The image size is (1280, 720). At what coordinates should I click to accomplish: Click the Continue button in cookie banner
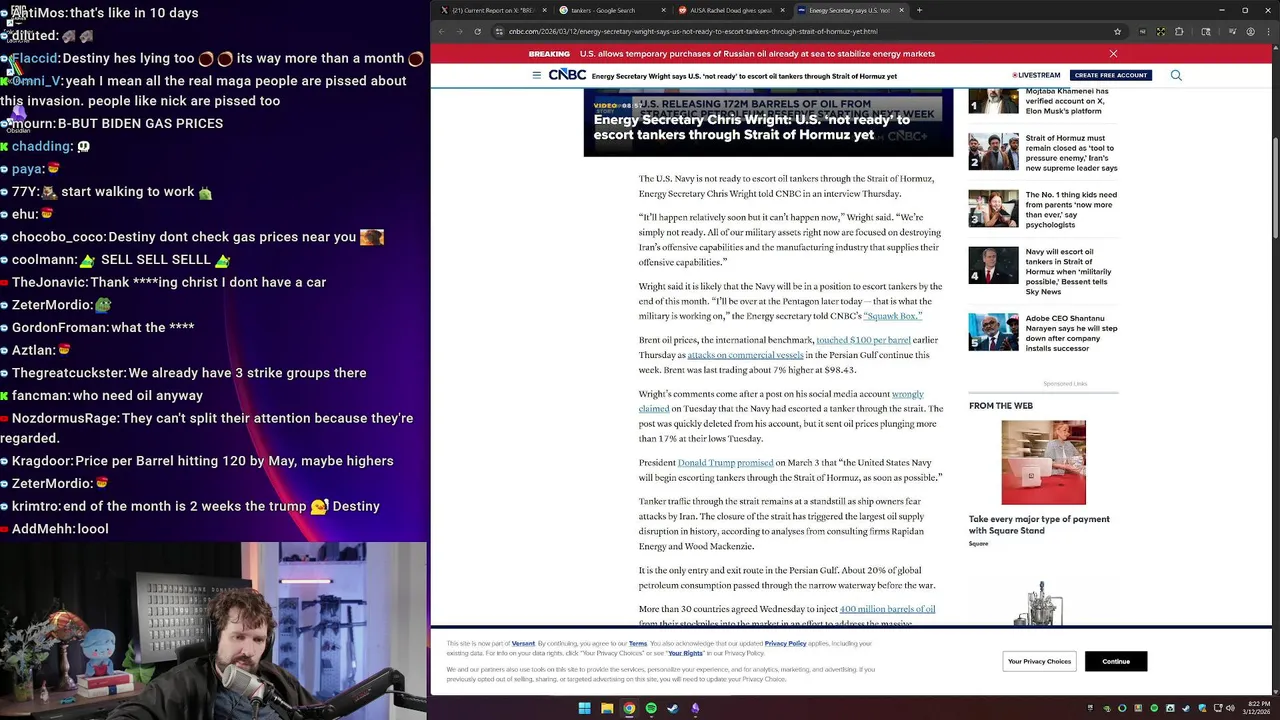1116,661
